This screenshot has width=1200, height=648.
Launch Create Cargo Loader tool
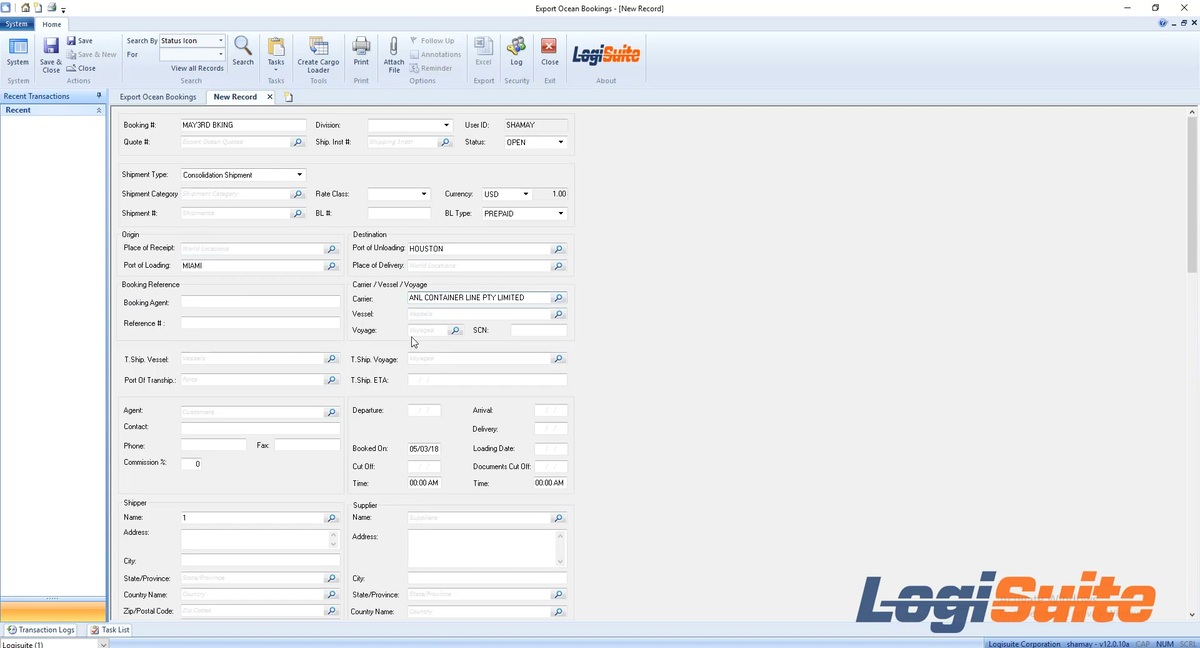(x=318, y=54)
